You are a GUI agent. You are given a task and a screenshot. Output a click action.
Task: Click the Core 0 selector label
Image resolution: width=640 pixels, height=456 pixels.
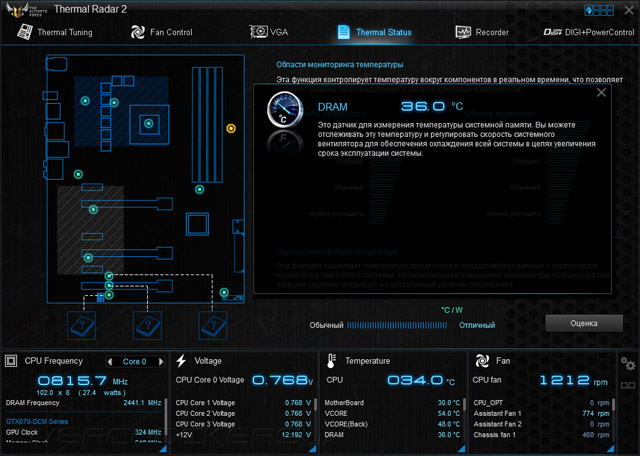coord(134,362)
